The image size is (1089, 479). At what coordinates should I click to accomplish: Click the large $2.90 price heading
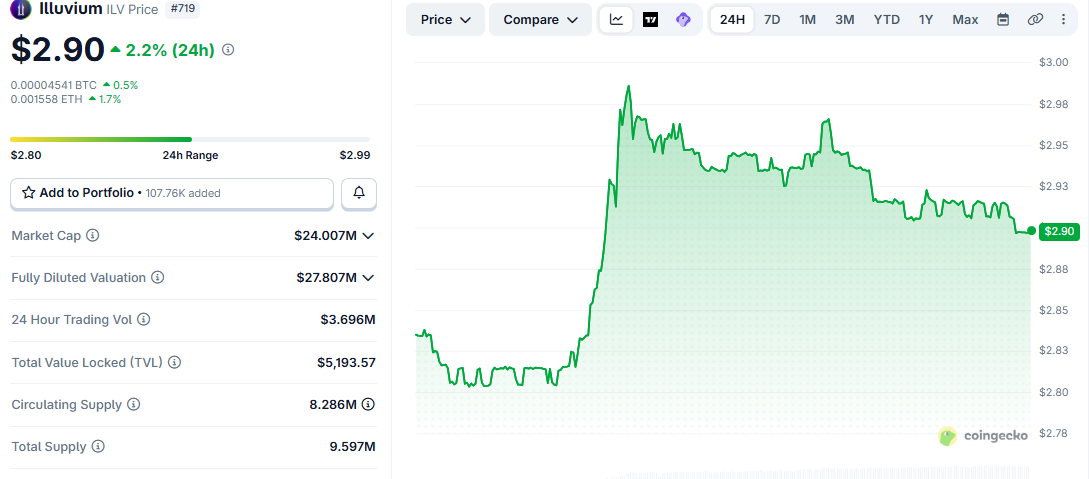(x=57, y=49)
